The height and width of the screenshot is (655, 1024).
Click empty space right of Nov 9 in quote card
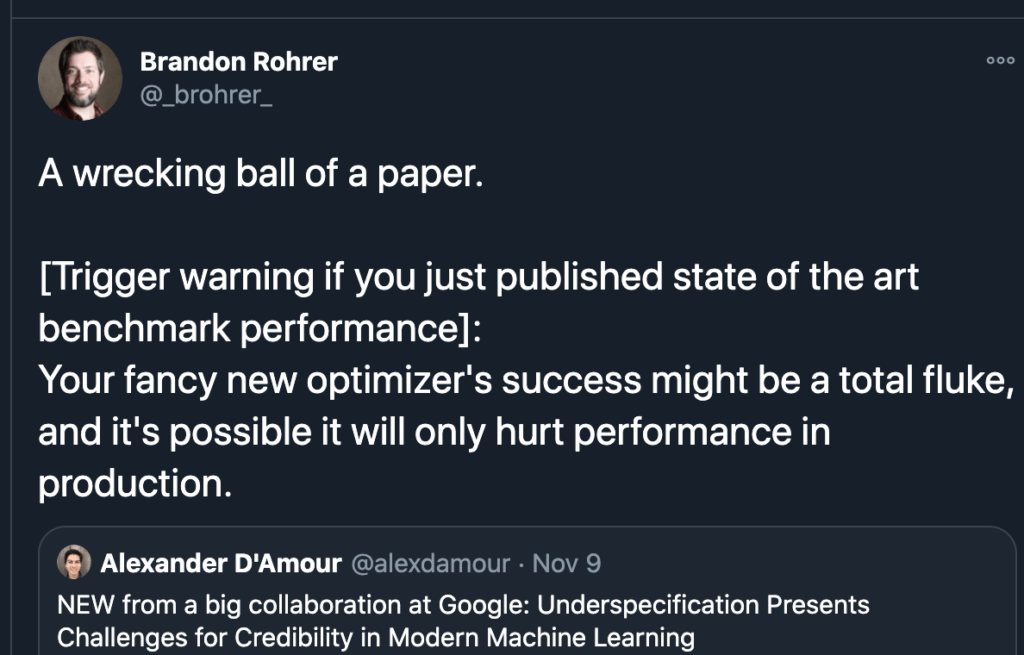[x=803, y=563]
